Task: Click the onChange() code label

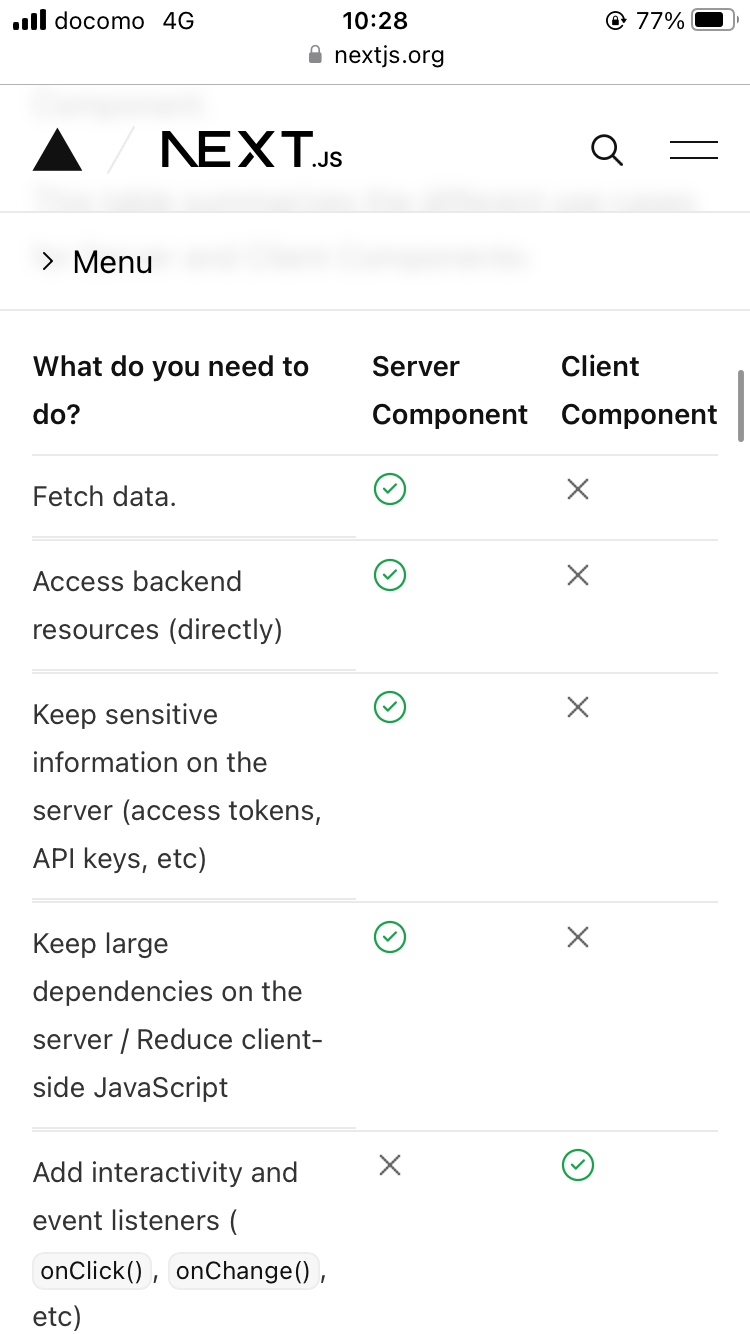Action: pyautogui.click(x=244, y=1271)
